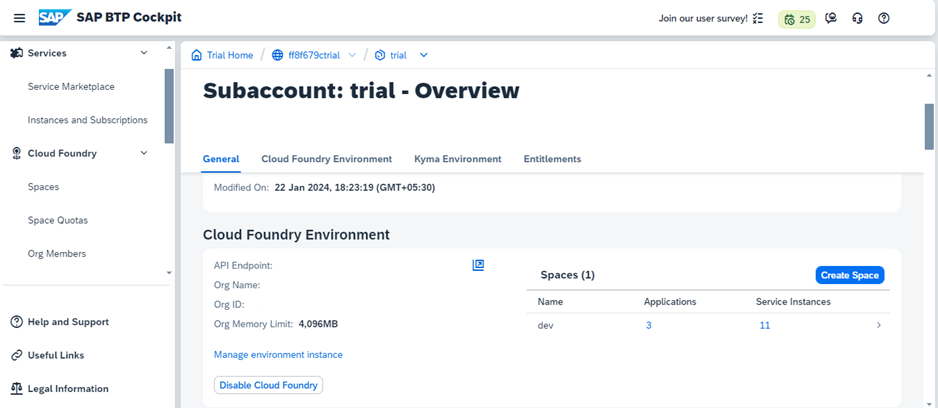
Task: Open the 3 applications link
Action: [648, 325]
